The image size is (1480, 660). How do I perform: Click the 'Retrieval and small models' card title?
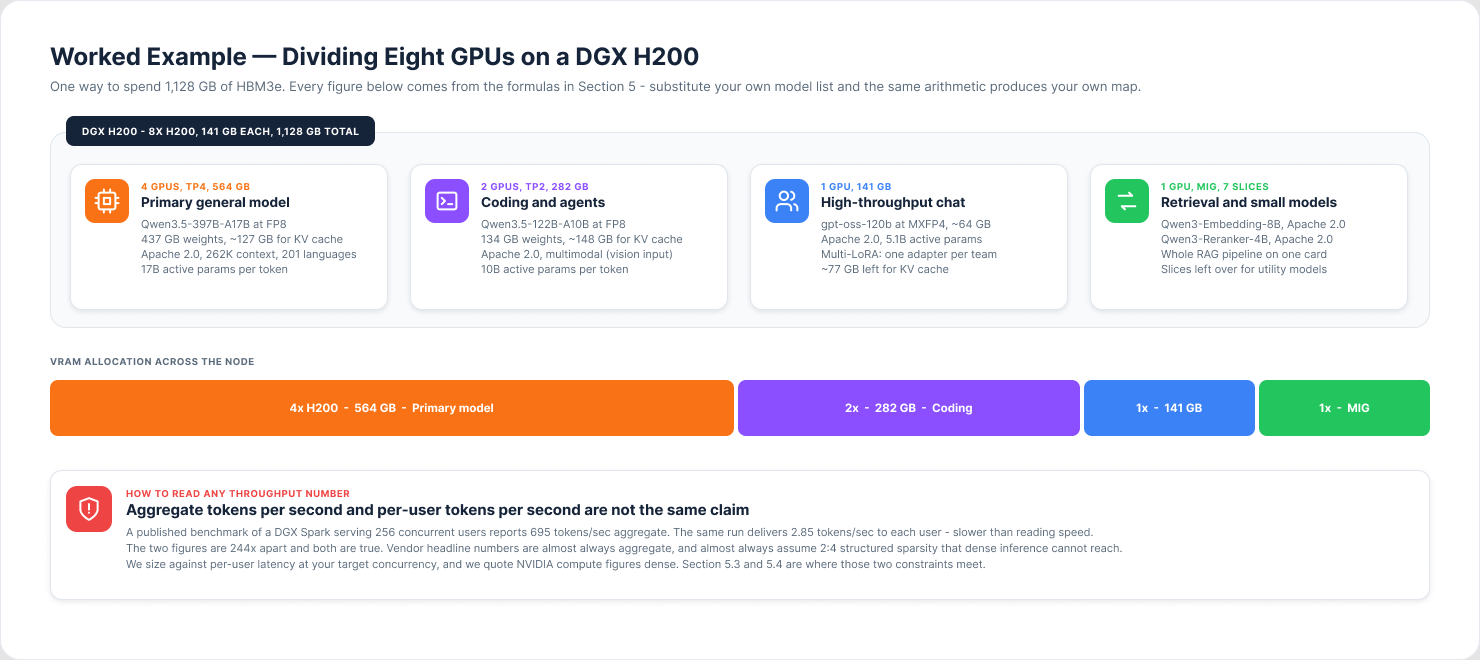click(x=1249, y=203)
